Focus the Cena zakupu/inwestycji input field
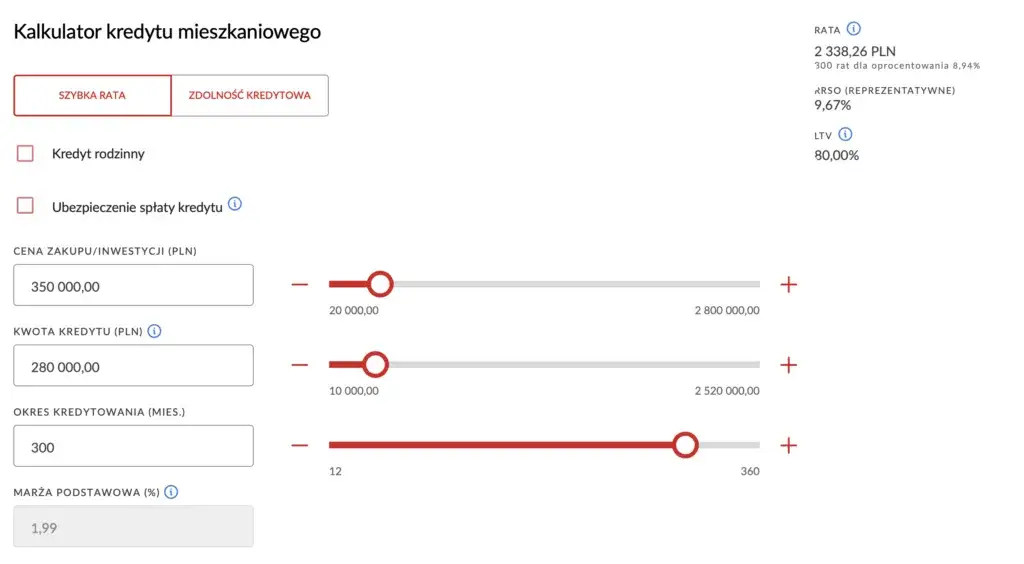 click(x=133, y=286)
